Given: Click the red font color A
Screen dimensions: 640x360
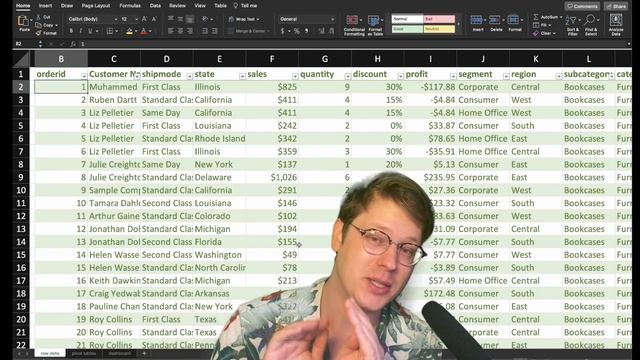Looking at the screenshot, I should [x=143, y=31].
